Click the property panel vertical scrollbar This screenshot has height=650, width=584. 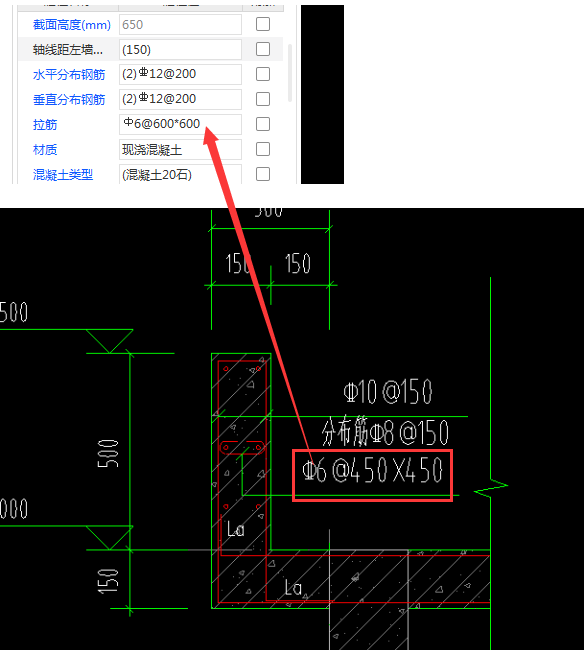(290, 73)
